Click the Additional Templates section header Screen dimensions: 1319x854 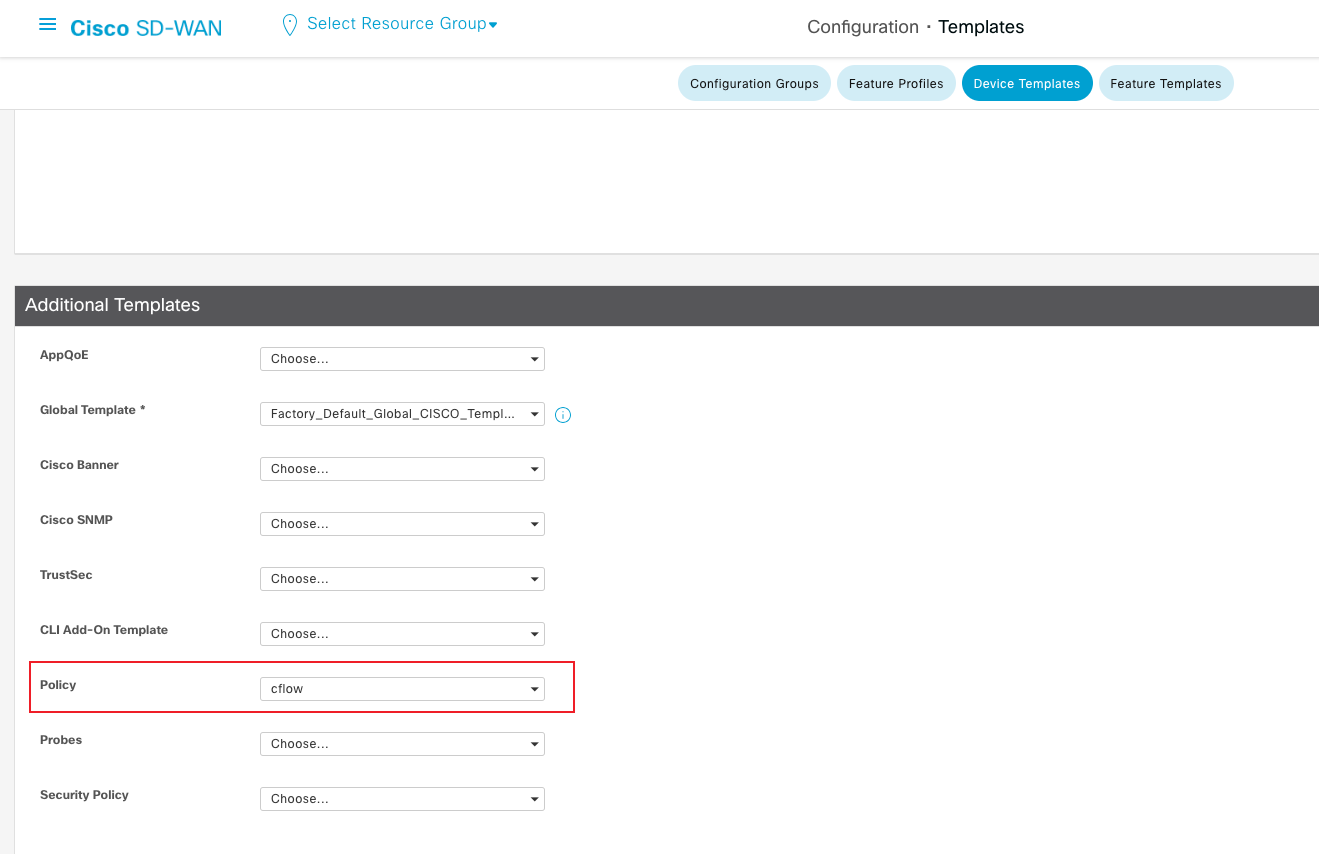tap(112, 305)
